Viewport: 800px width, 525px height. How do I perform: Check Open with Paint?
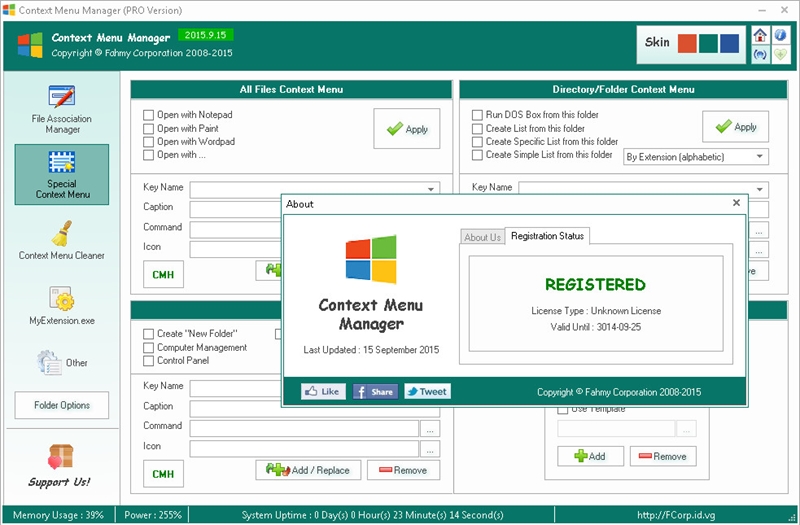click(148, 129)
